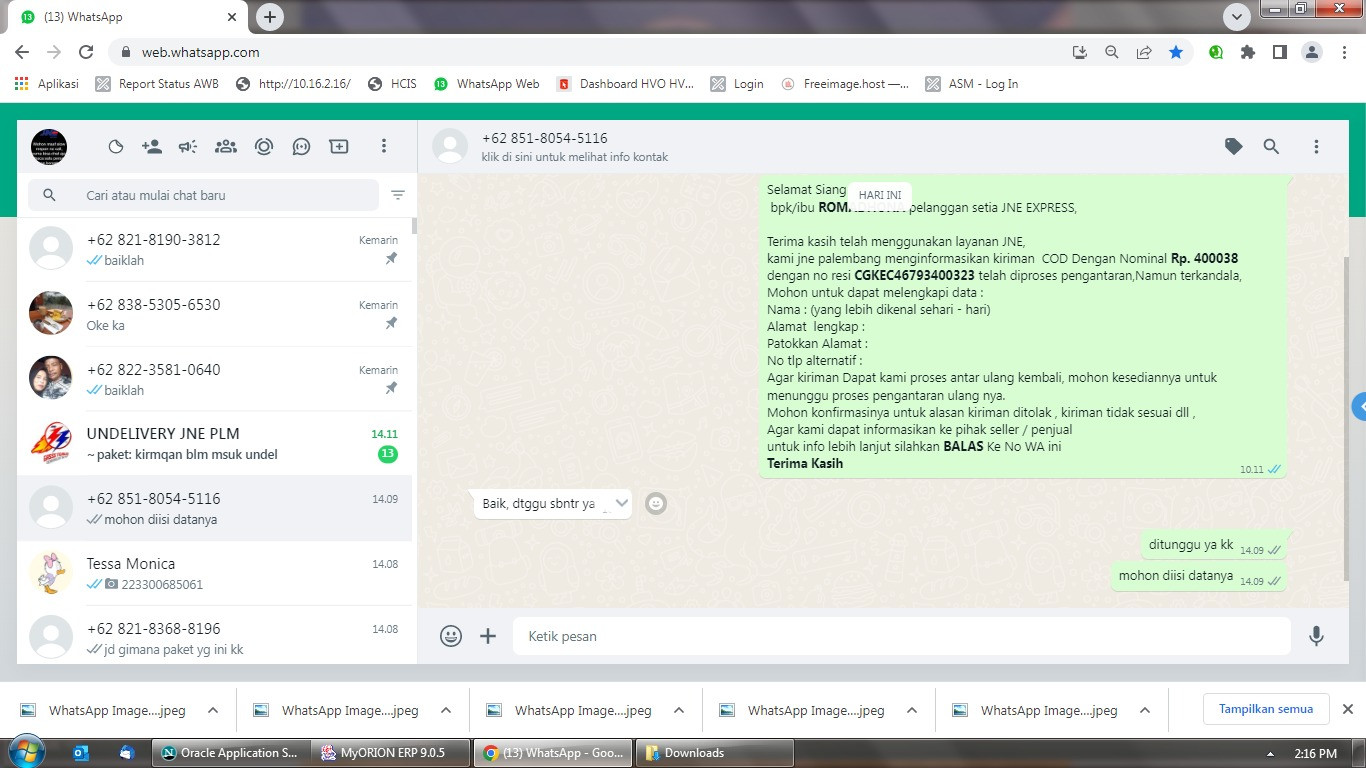Image resolution: width=1366 pixels, height=768 pixels.
Task: Open chat with +62 821-8190-3812
Action: click(x=214, y=249)
